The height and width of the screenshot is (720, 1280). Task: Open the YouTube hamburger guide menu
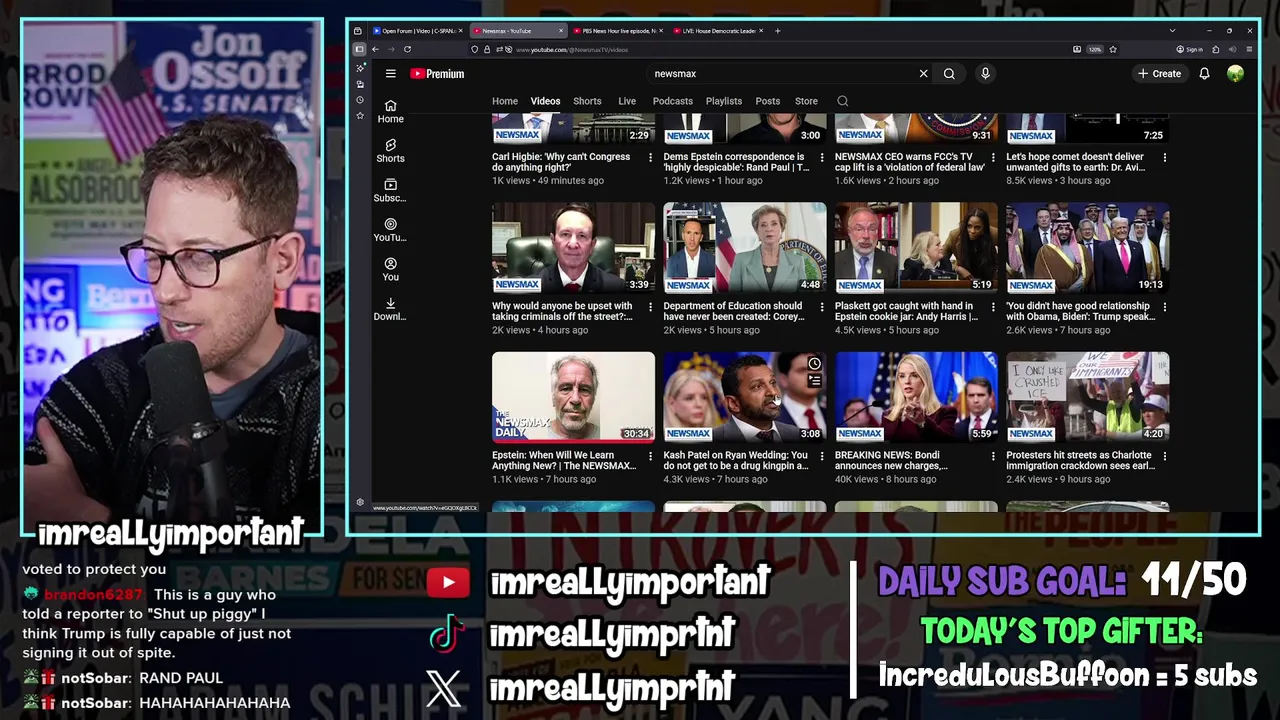[391, 73]
